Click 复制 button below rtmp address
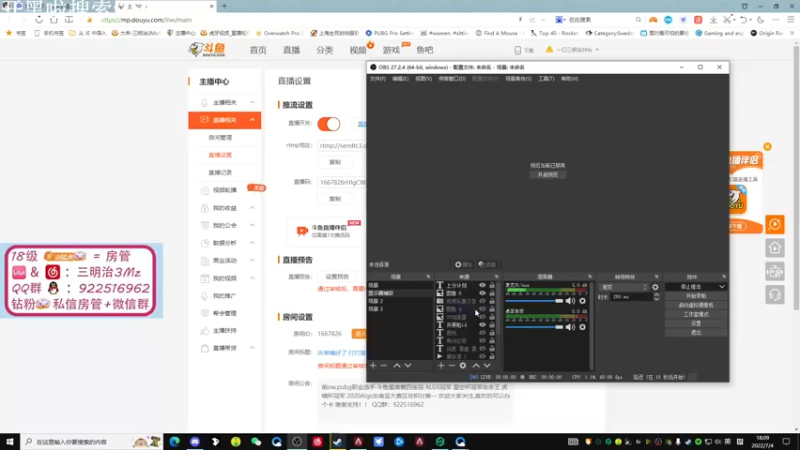 tap(335, 162)
